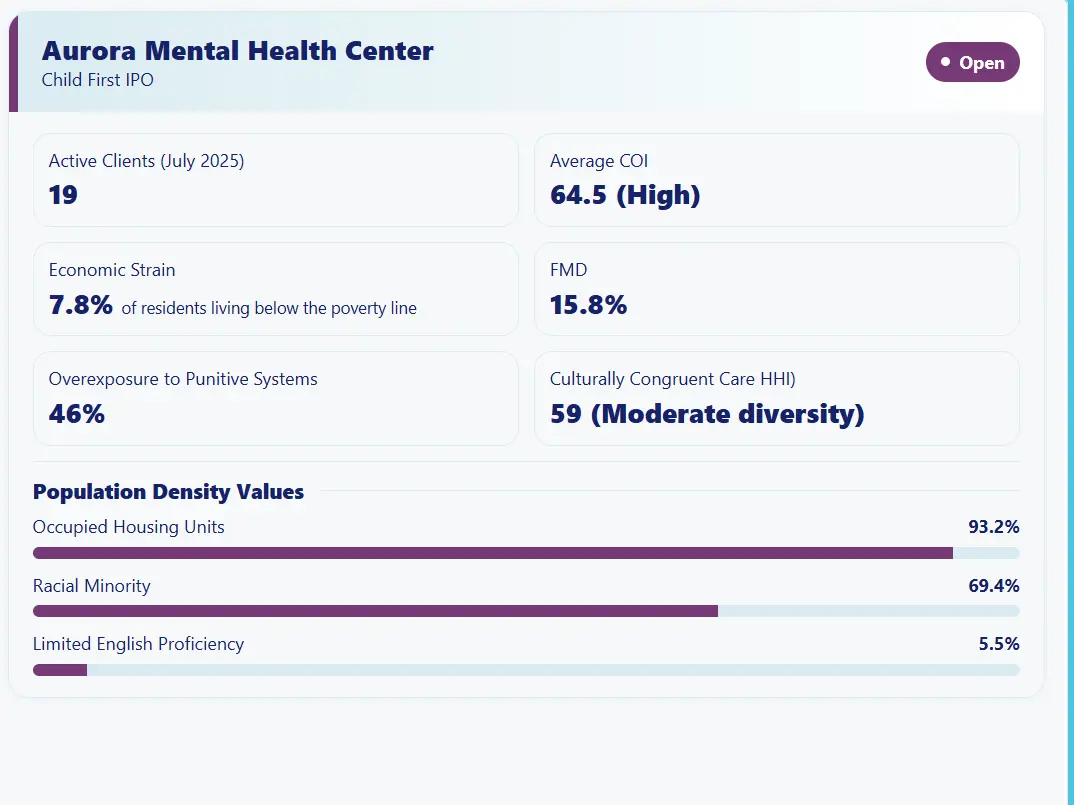Click the Open status badge
The width and height of the screenshot is (1074, 805).
[x=972, y=62]
